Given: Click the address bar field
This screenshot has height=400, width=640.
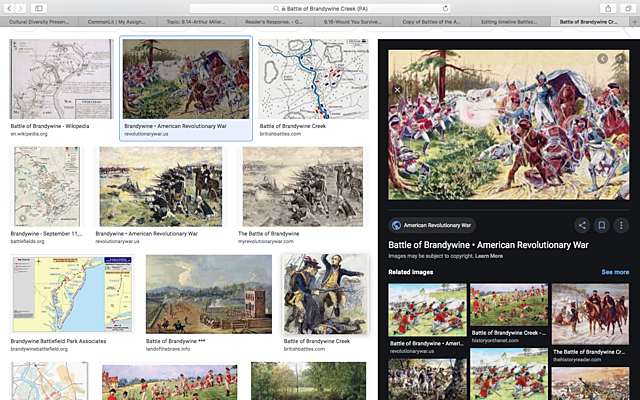Looking at the screenshot, I should [x=320, y=8].
